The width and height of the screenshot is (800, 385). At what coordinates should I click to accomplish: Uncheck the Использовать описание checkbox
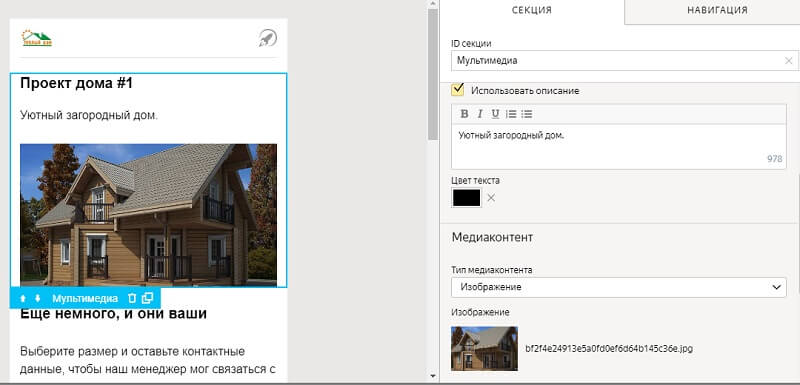pos(458,90)
